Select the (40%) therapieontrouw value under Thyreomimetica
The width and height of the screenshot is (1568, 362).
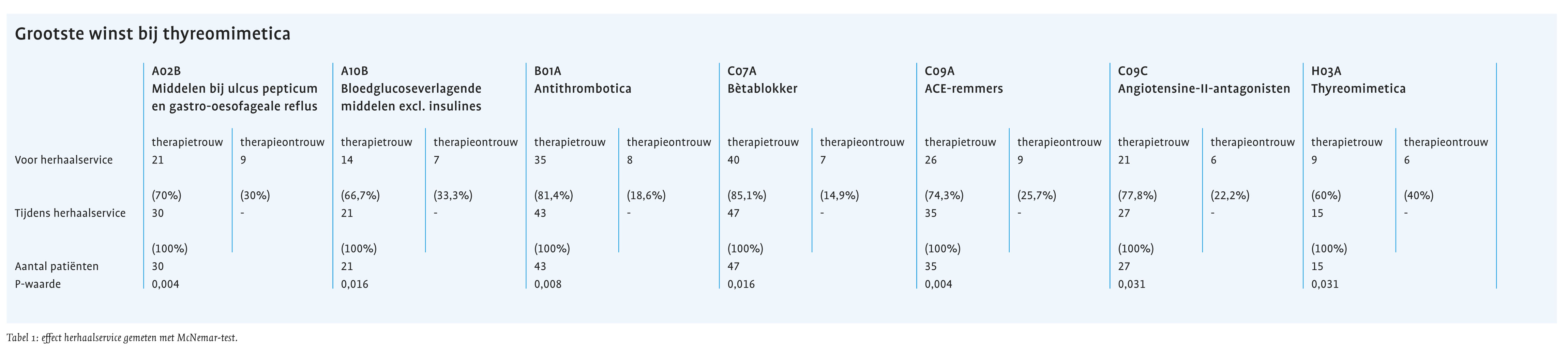[x=1418, y=196]
